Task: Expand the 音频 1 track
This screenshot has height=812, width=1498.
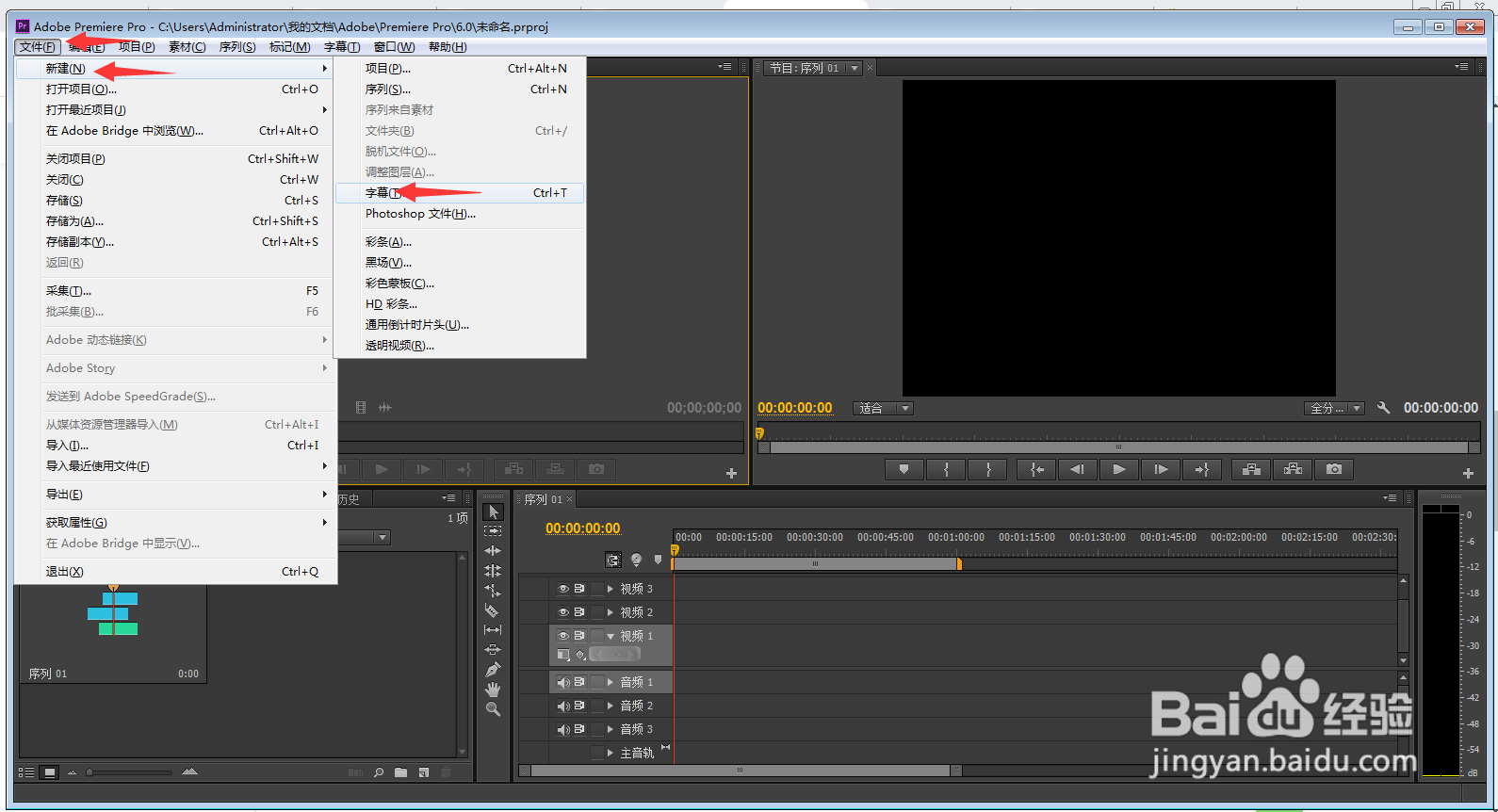Action: 611,682
